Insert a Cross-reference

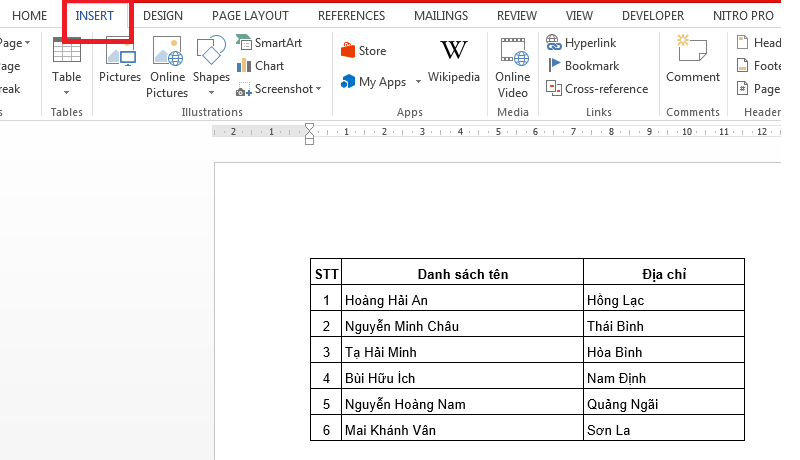[x=597, y=89]
